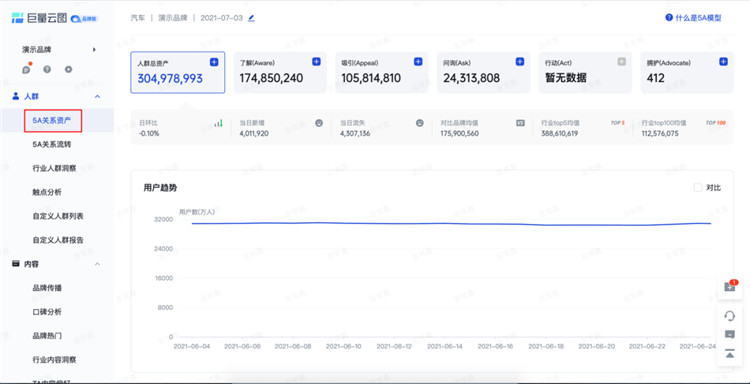750x384 pixels.
Task: Collapse the 人群 sidebar section
Action: click(98, 97)
